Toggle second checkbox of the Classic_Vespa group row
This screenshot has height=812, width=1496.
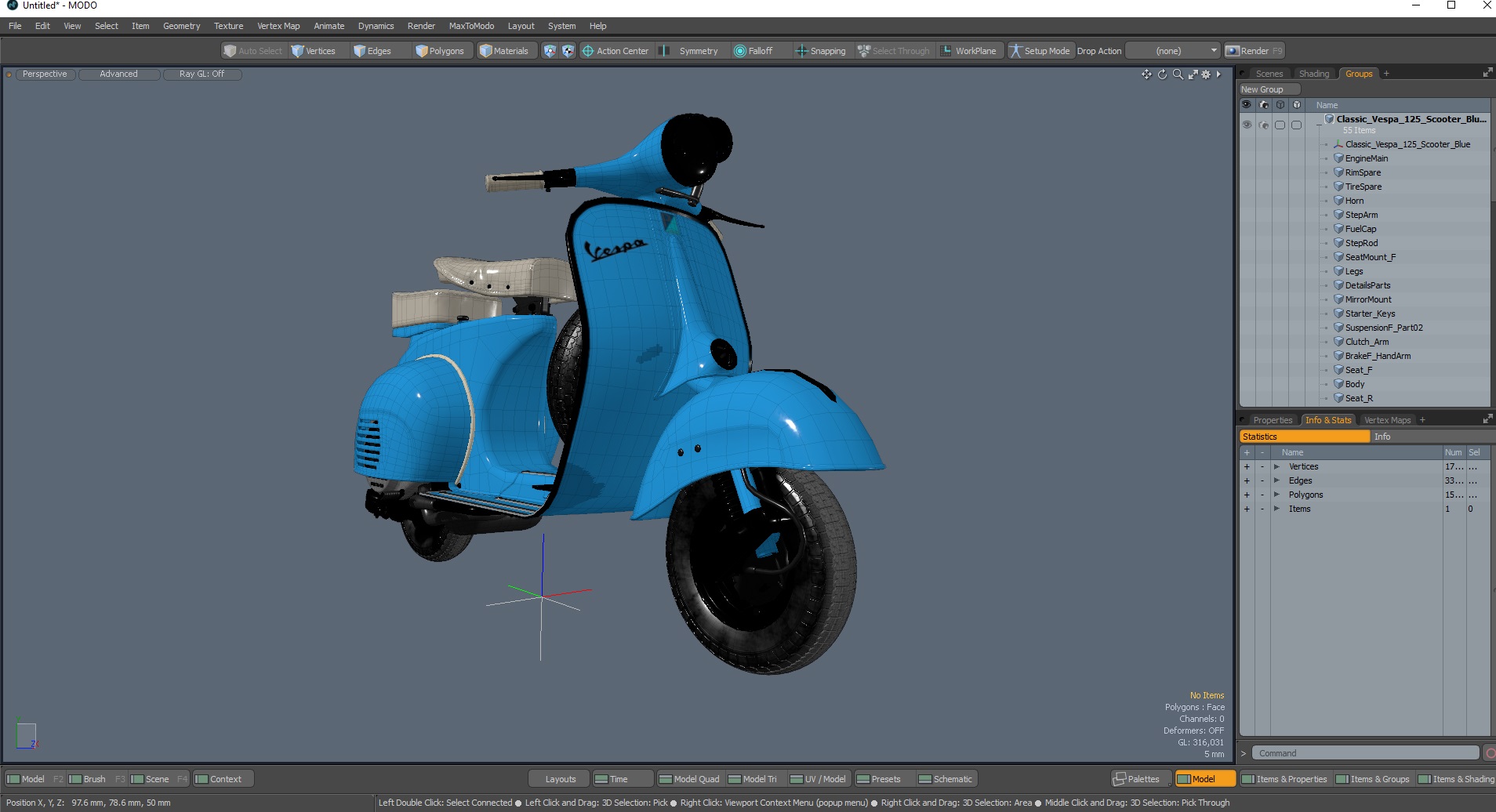coord(1296,125)
